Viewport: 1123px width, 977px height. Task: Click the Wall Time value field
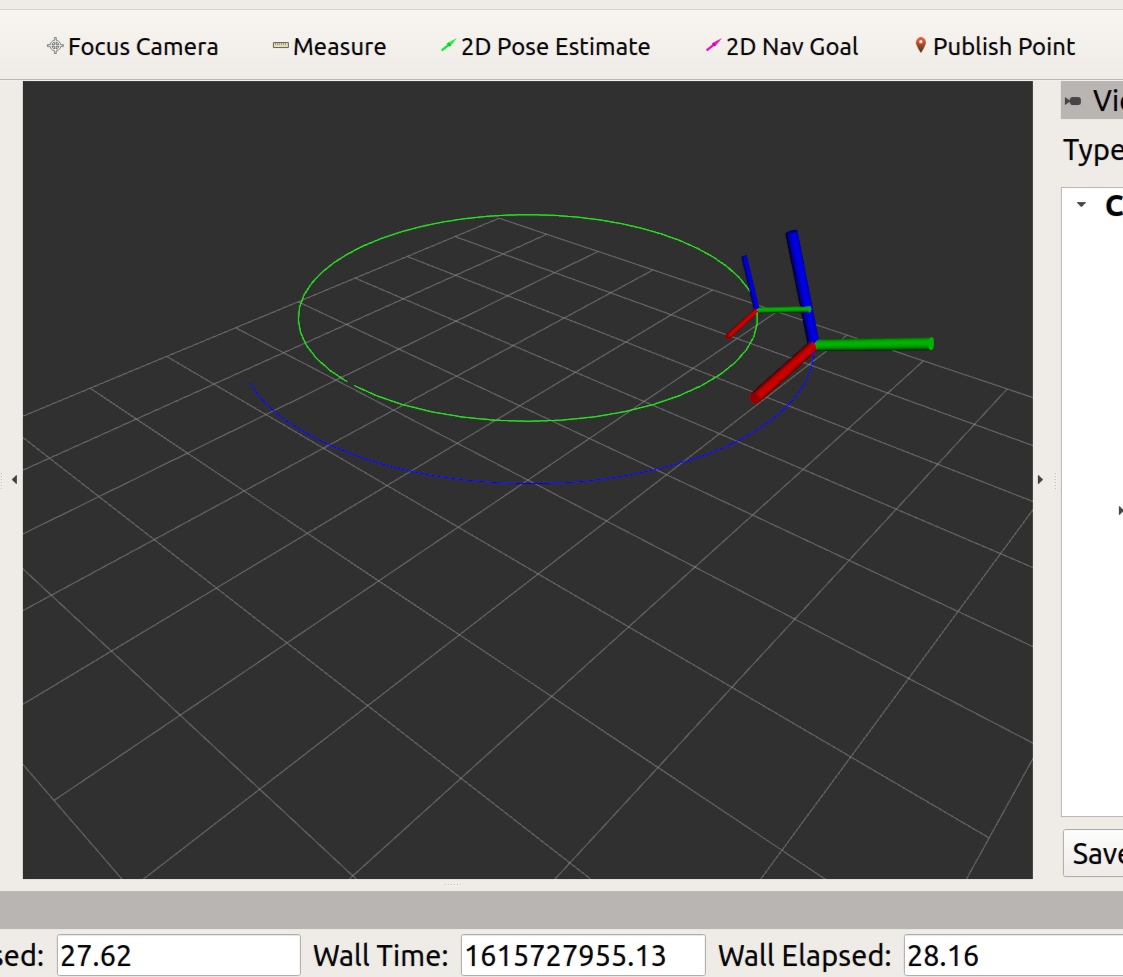tap(583, 955)
